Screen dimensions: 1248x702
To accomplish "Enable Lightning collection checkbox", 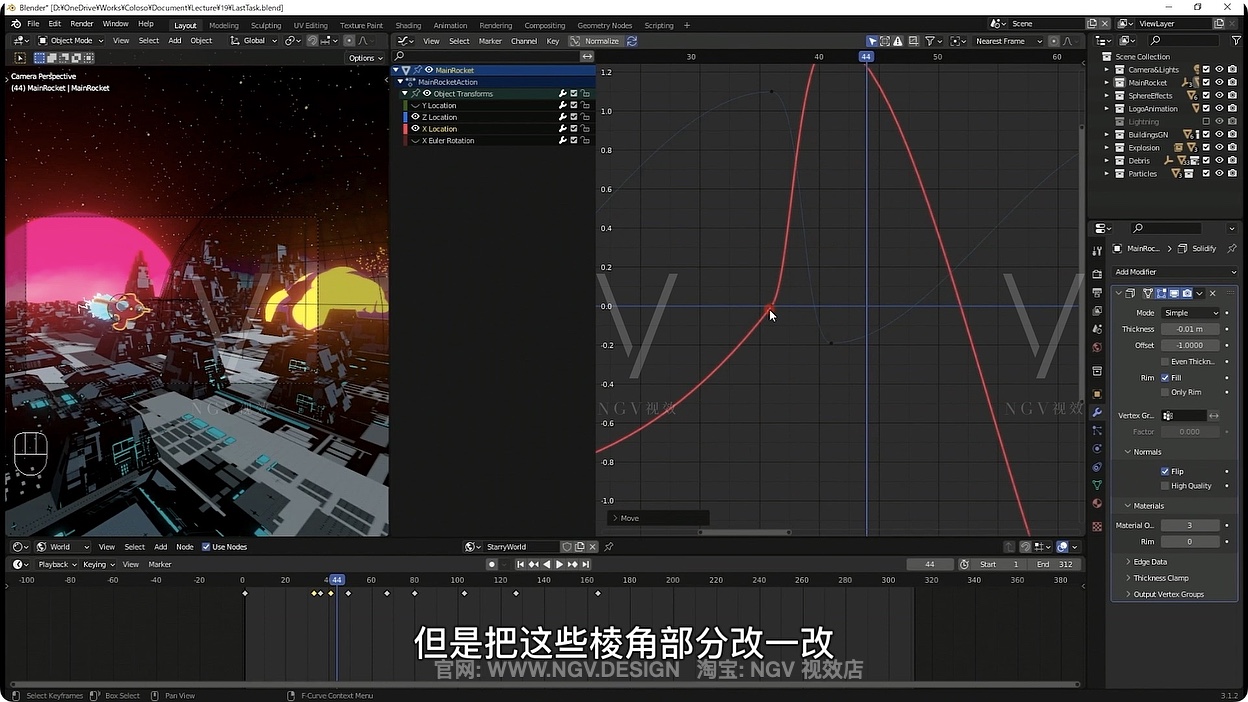I will click(1206, 121).
